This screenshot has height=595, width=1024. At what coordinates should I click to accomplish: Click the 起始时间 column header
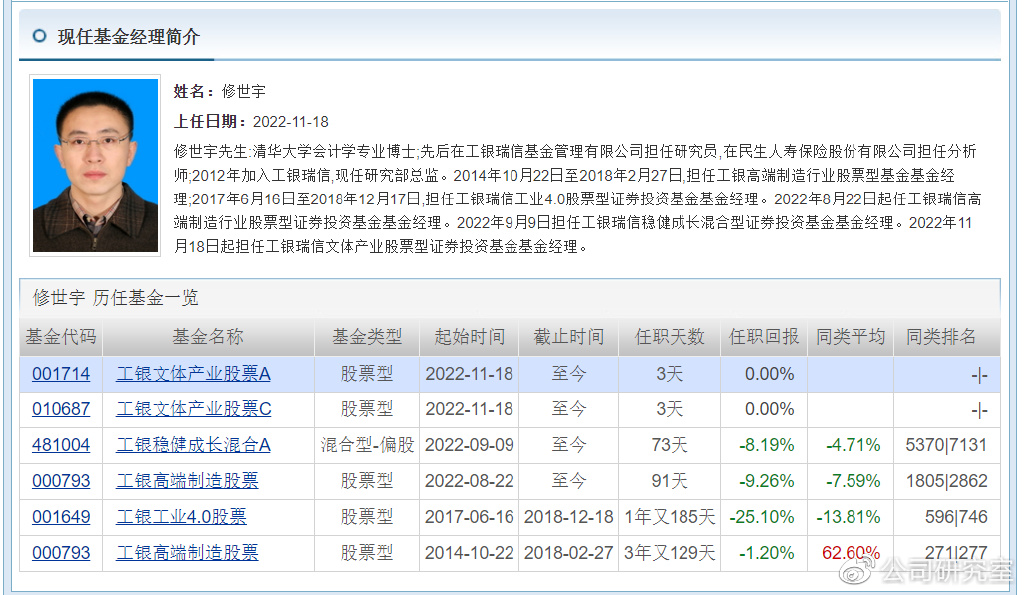[469, 337]
